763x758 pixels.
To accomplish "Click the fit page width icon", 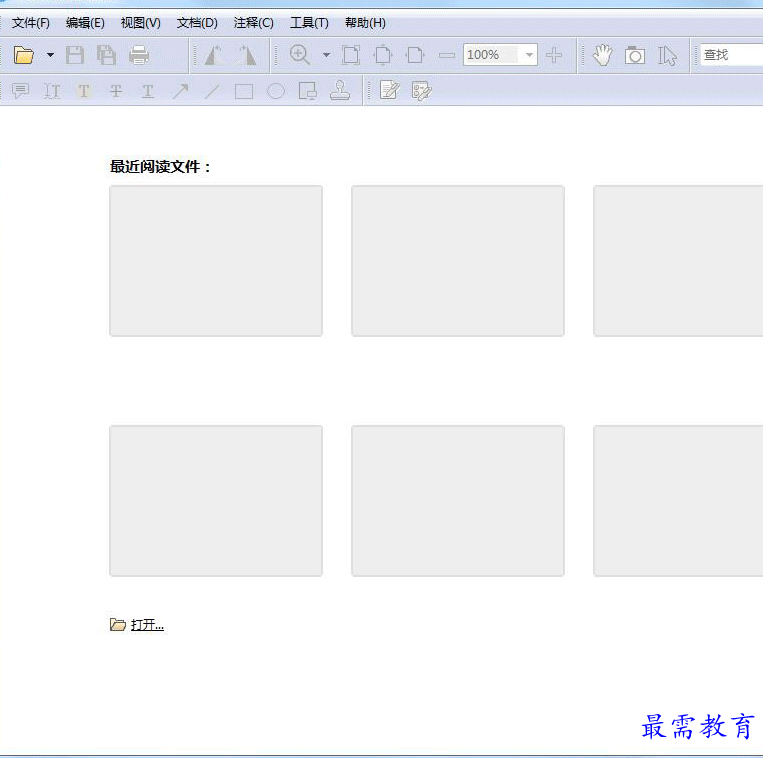I will (x=415, y=55).
